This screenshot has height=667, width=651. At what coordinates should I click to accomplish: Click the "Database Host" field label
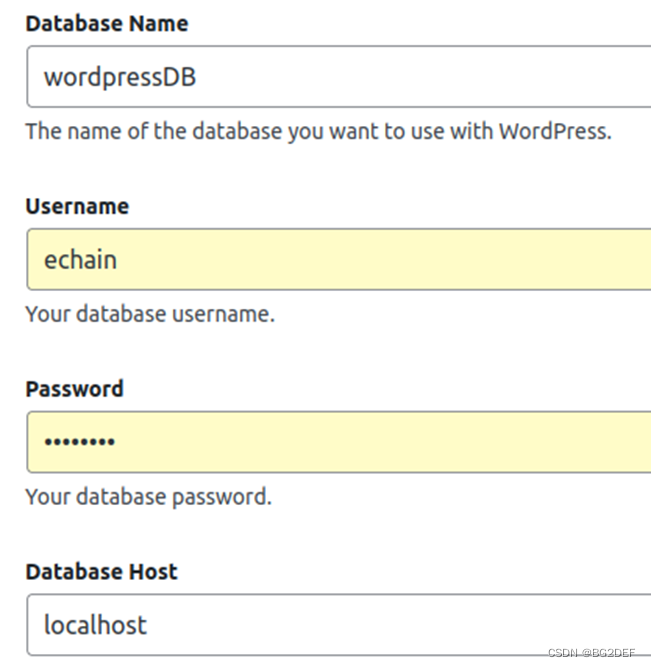click(x=101, y=572)
